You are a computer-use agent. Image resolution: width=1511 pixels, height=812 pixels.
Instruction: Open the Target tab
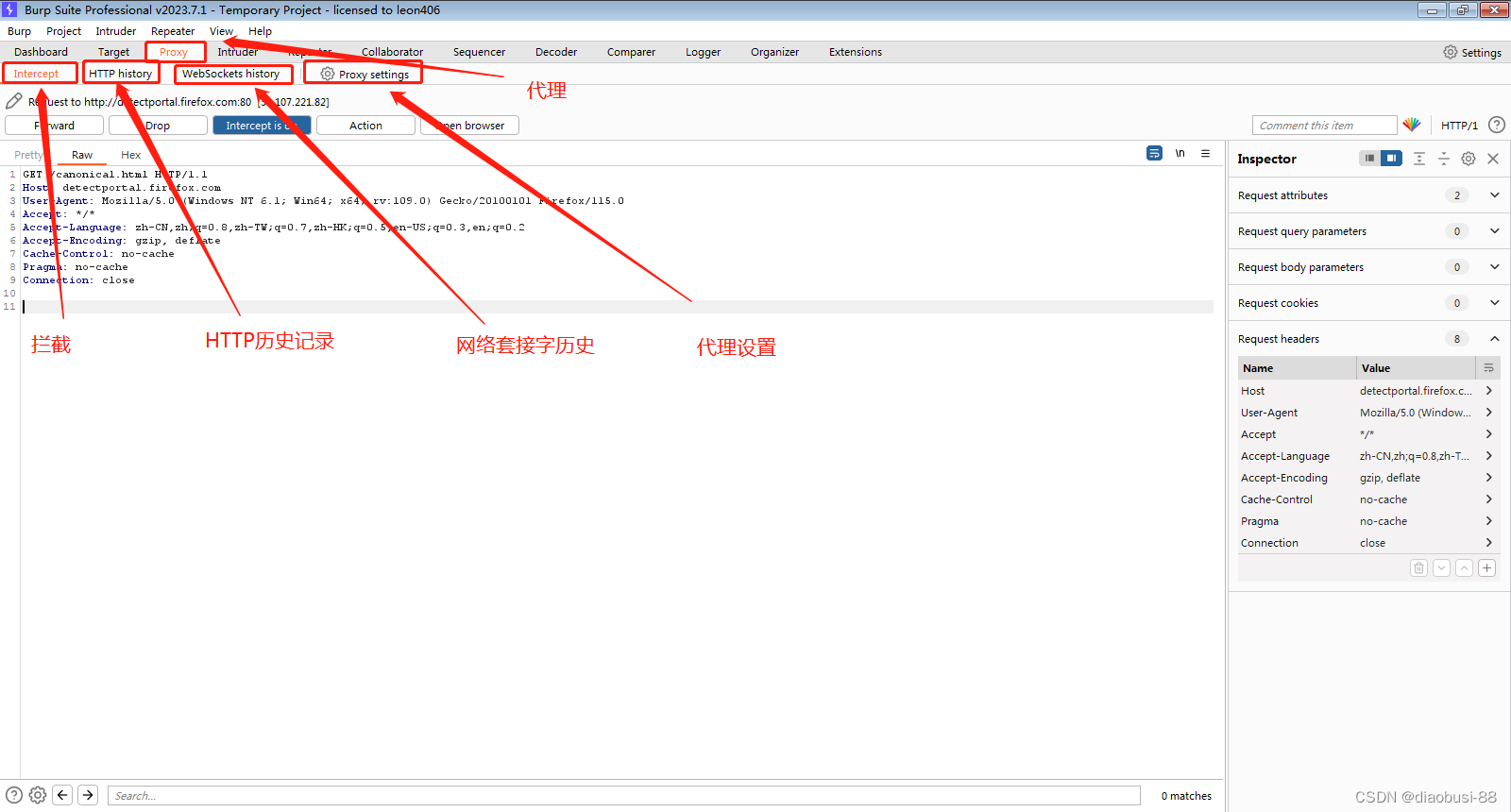tap(113, 52)
